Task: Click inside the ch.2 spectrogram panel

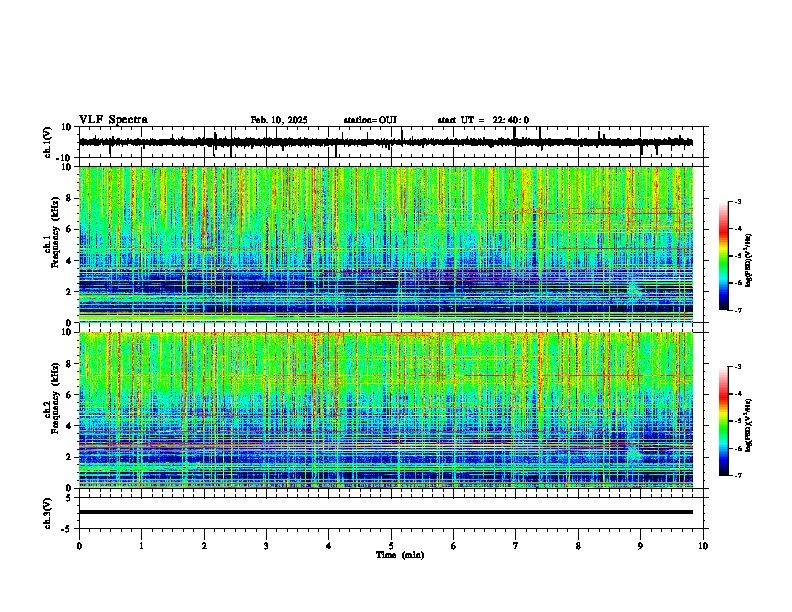Action: (x=385, y=410)
